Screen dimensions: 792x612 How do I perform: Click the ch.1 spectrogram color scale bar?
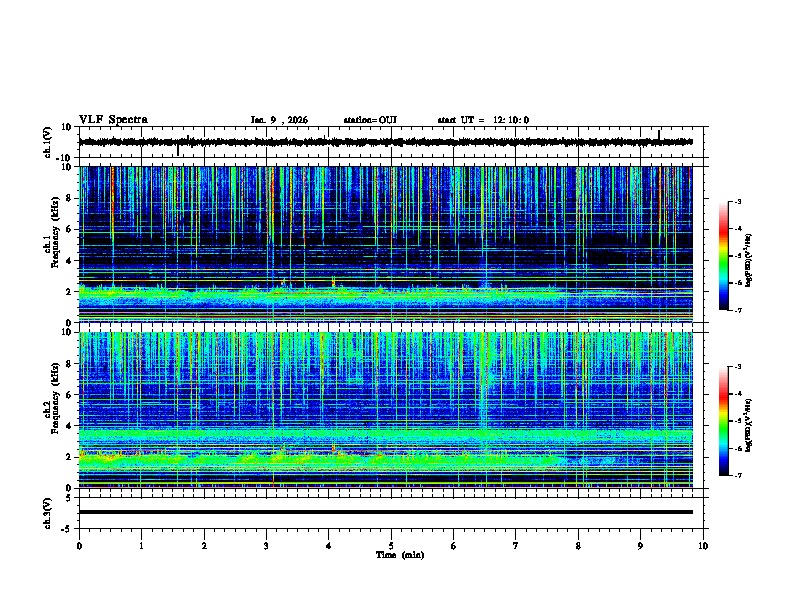click(724, 256)
